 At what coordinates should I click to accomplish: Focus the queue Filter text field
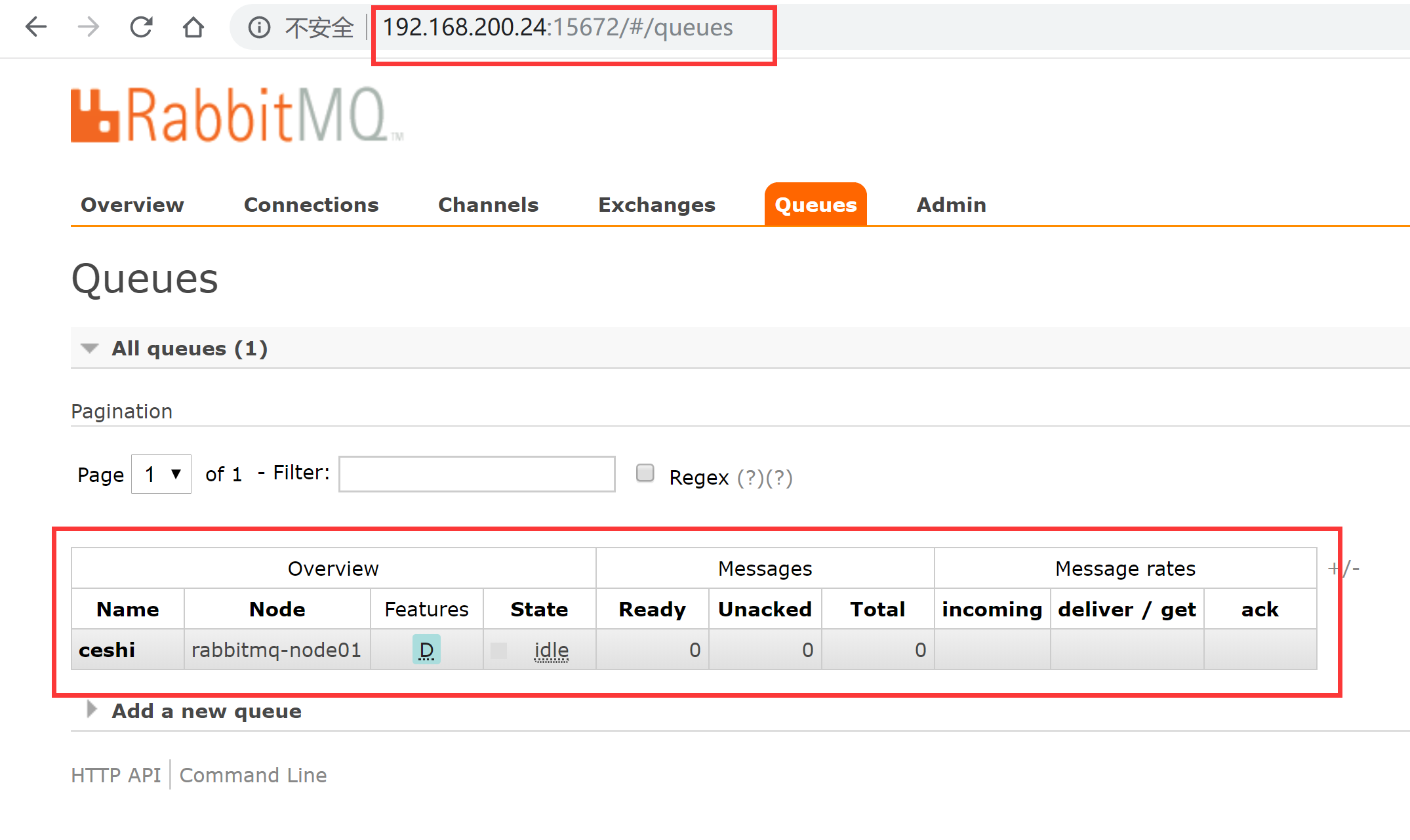click(477, 473)
